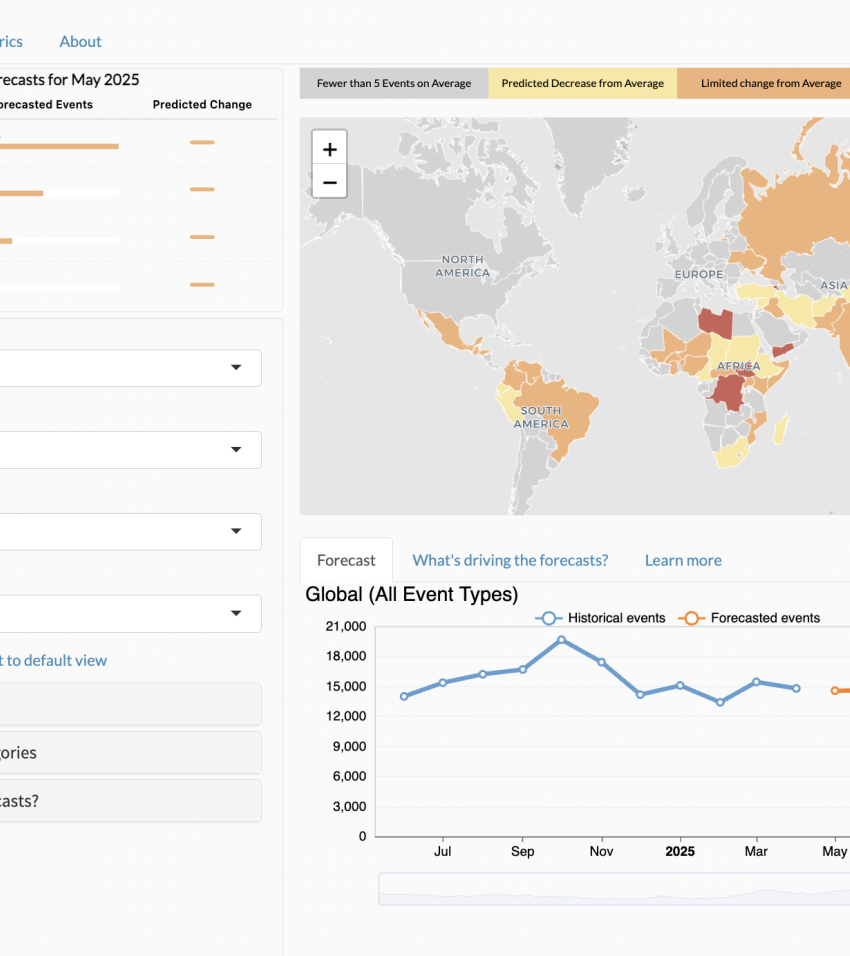
Task: Open 'What's driving the forecasts?' tab
Action: [x=510, y=560]
